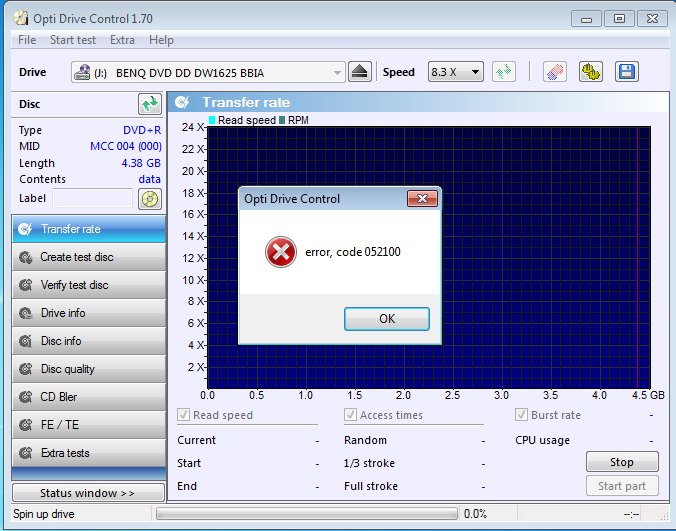
Task: Click the CD Bler sidebar icon
Action: coord(25,397)
